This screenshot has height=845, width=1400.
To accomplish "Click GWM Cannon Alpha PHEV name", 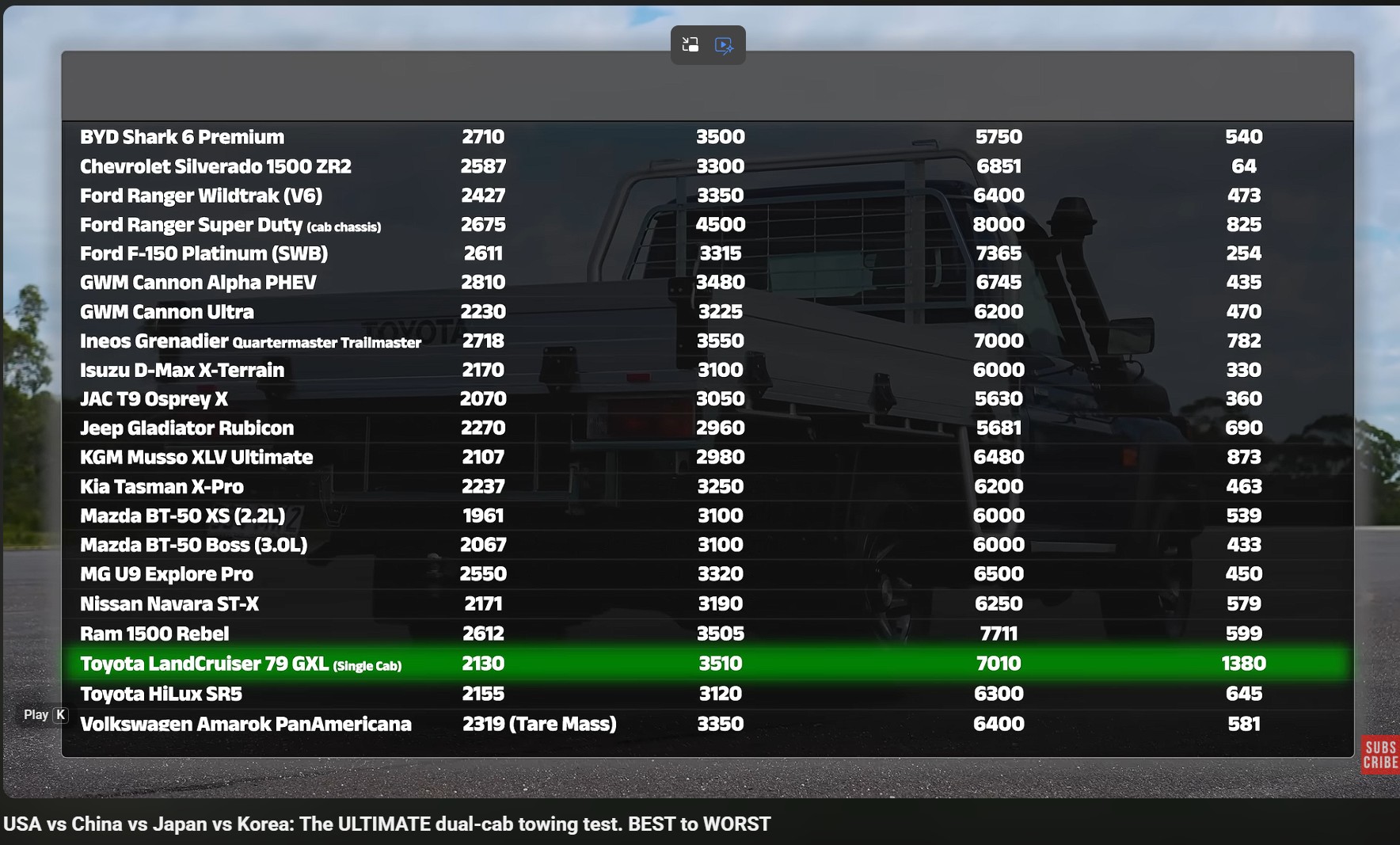I will coord(198,283).
